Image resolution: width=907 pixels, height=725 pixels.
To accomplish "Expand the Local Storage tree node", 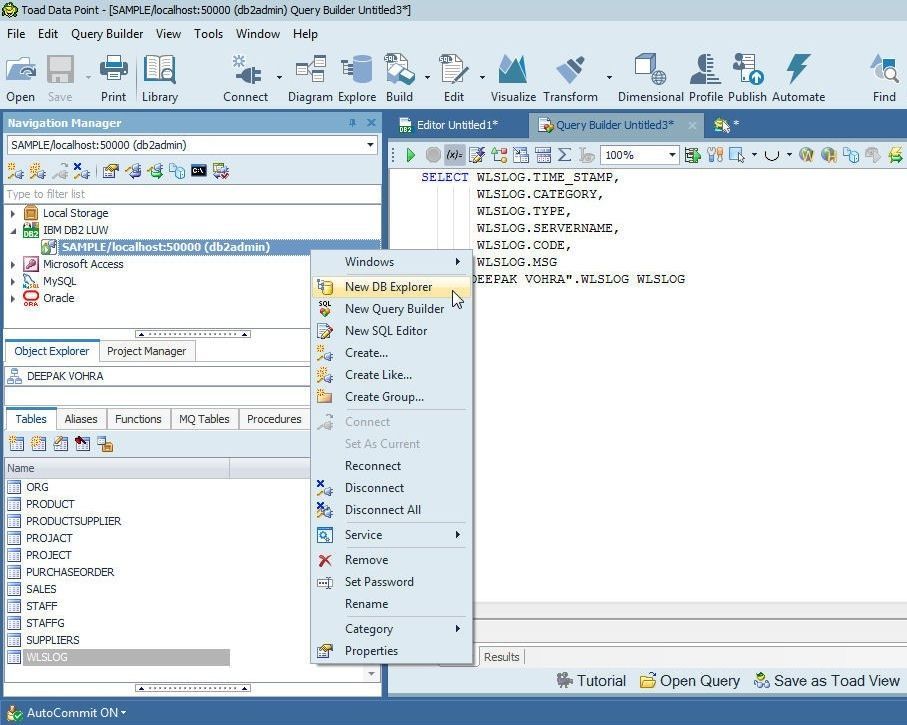I will [x=13, y=214].
